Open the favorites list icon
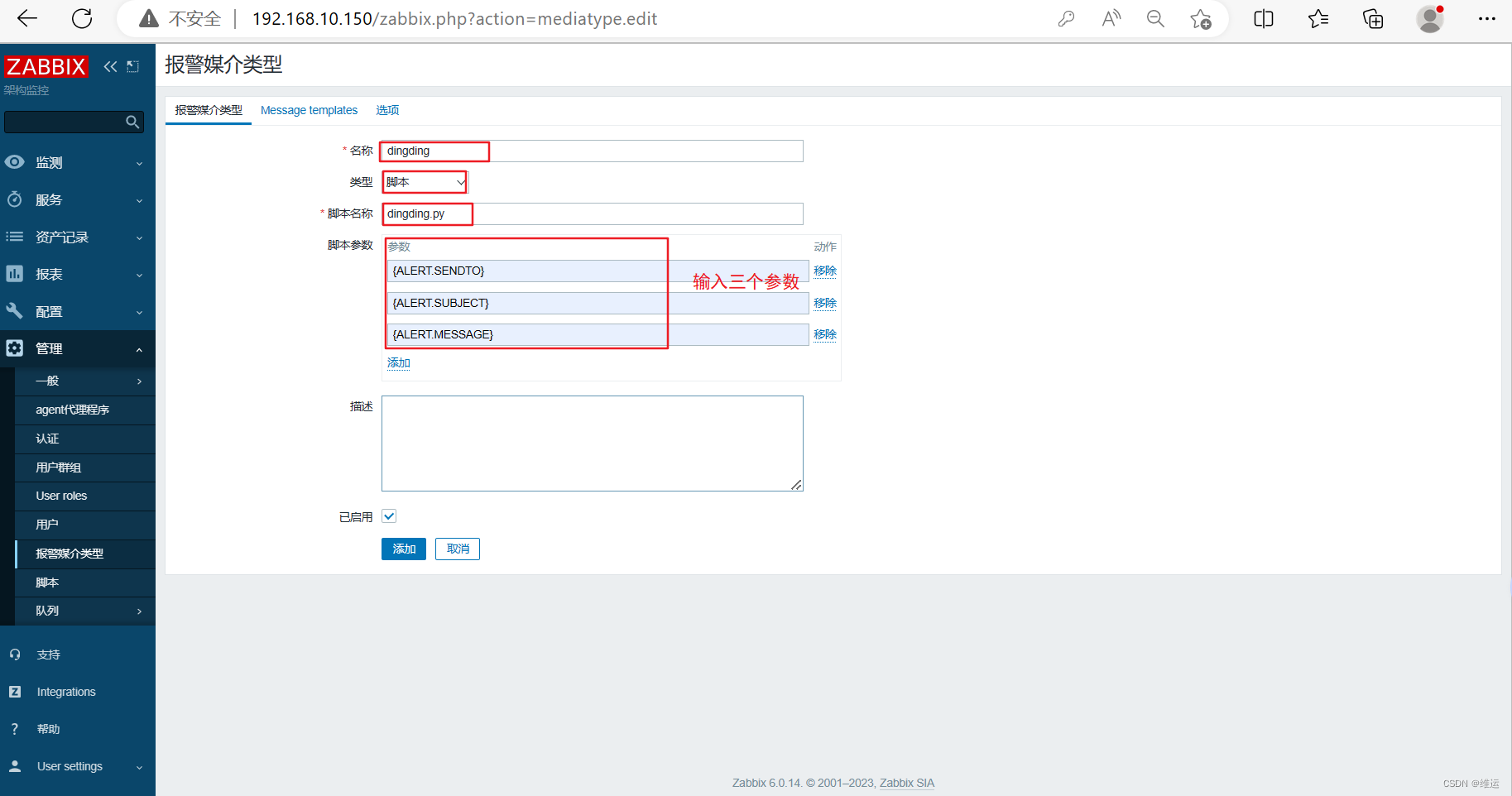 [x=1318, y=18]
